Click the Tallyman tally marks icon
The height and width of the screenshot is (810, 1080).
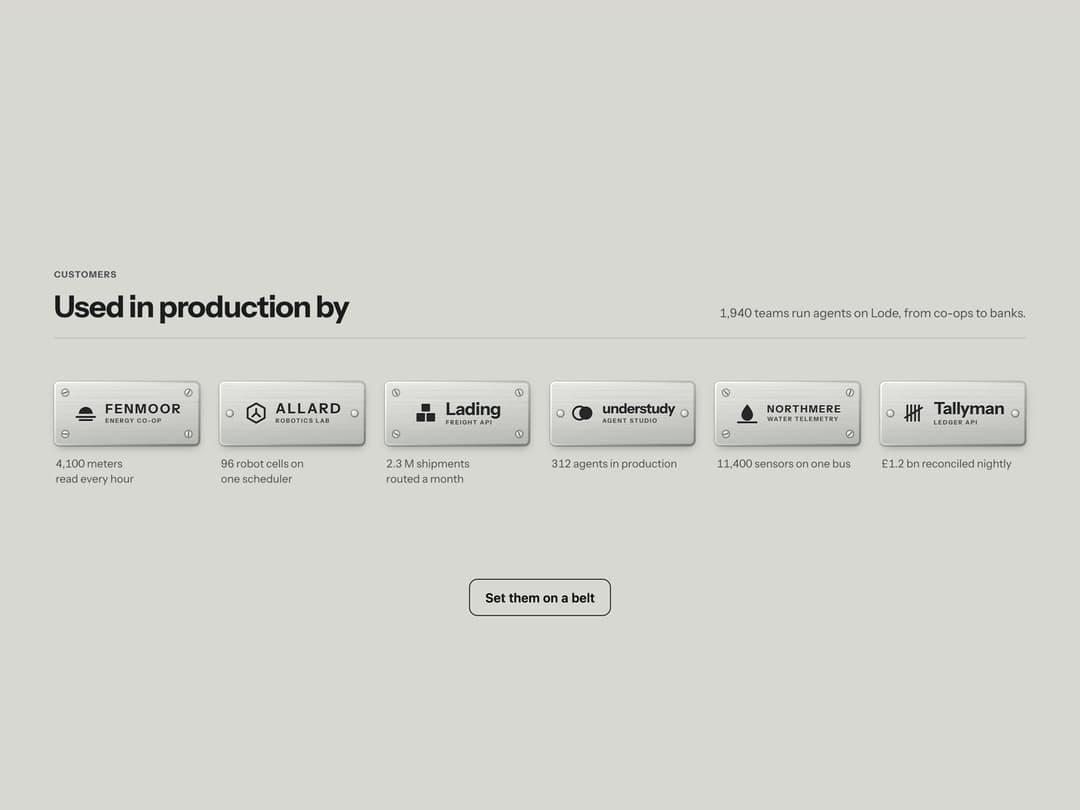click(x=913, y=413)
